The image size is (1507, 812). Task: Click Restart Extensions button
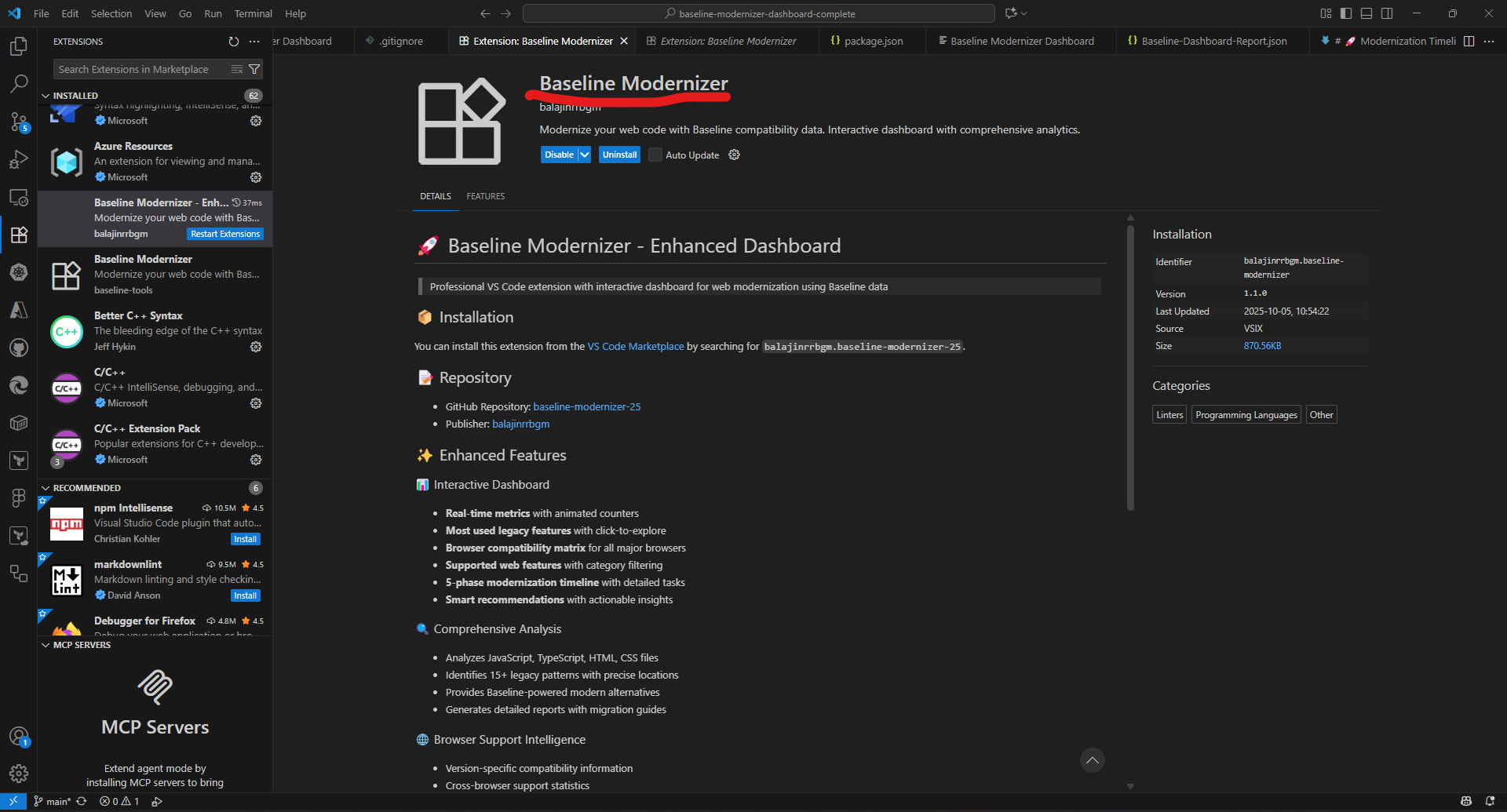coord(225,234)
